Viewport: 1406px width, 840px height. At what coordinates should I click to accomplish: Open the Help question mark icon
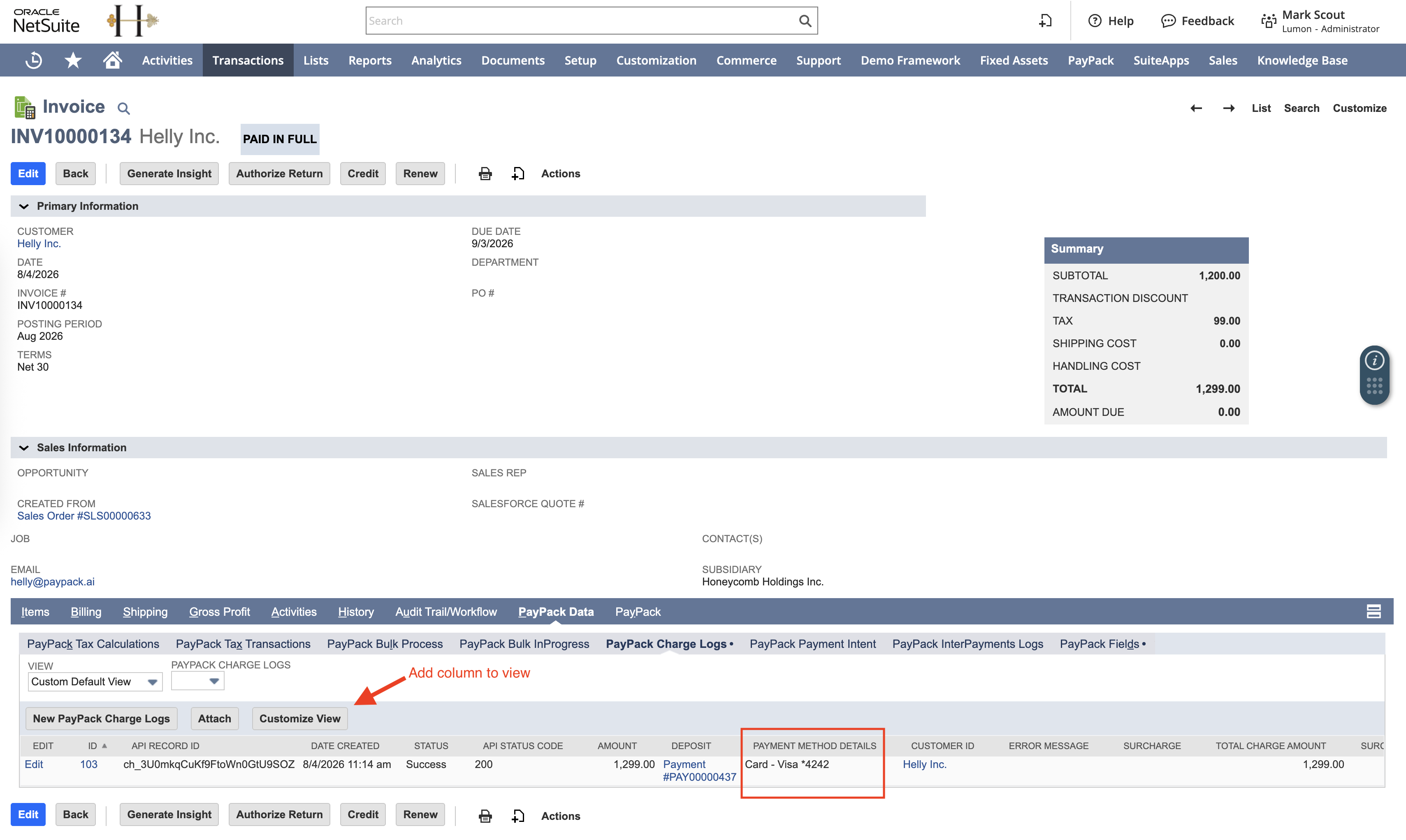pos(1095,21)
